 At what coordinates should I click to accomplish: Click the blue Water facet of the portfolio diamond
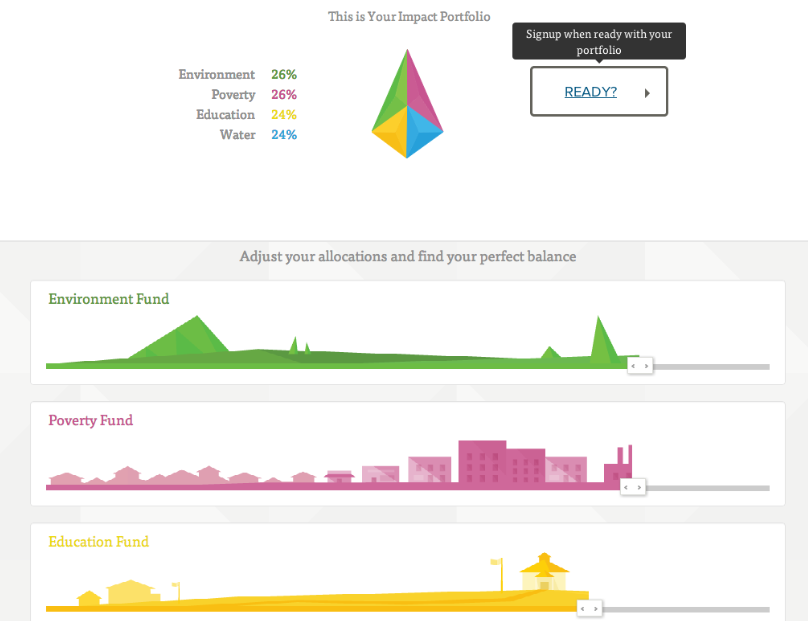pos(424,133)
